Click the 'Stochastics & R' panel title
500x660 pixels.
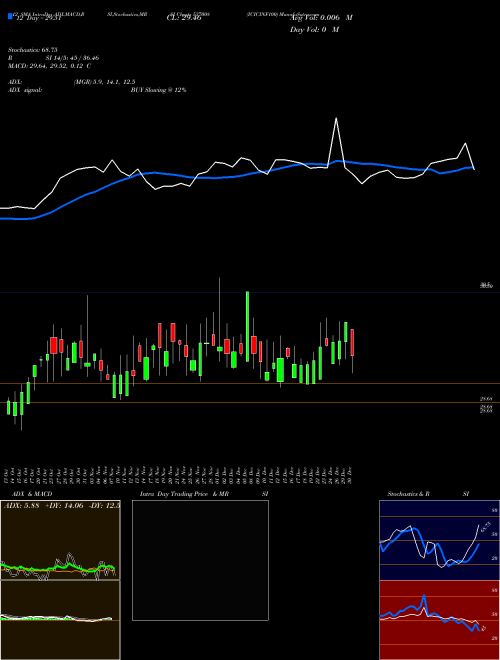click(x=408, y=494)
